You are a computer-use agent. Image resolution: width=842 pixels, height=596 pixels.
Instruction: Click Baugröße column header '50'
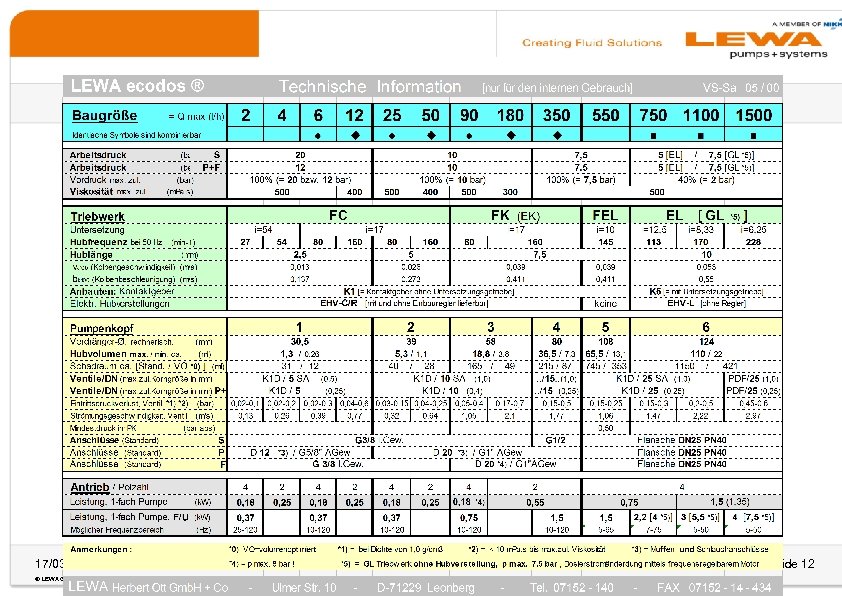tap(430, 115)
